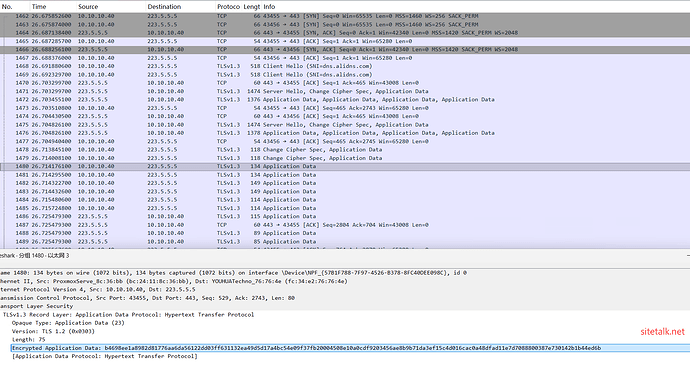Select packet 1468 Client Hello row
Image resolution: width=690 pixels, height=380 pixels.
click(x=345, y=66)
